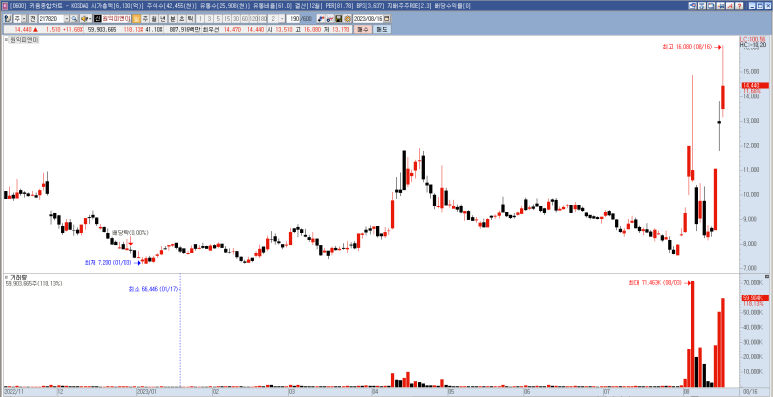Open the dropdown arrow beside the 주 selector
773x397 pixels.
24,18
